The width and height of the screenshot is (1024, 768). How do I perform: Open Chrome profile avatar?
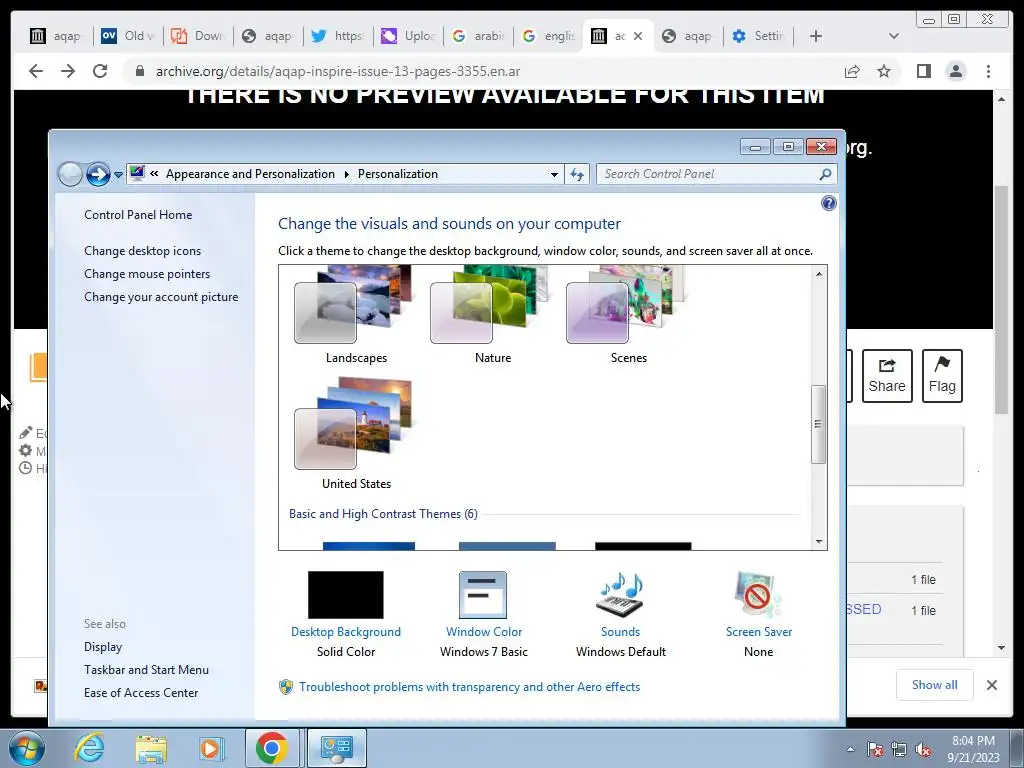(x=955, y=71)
